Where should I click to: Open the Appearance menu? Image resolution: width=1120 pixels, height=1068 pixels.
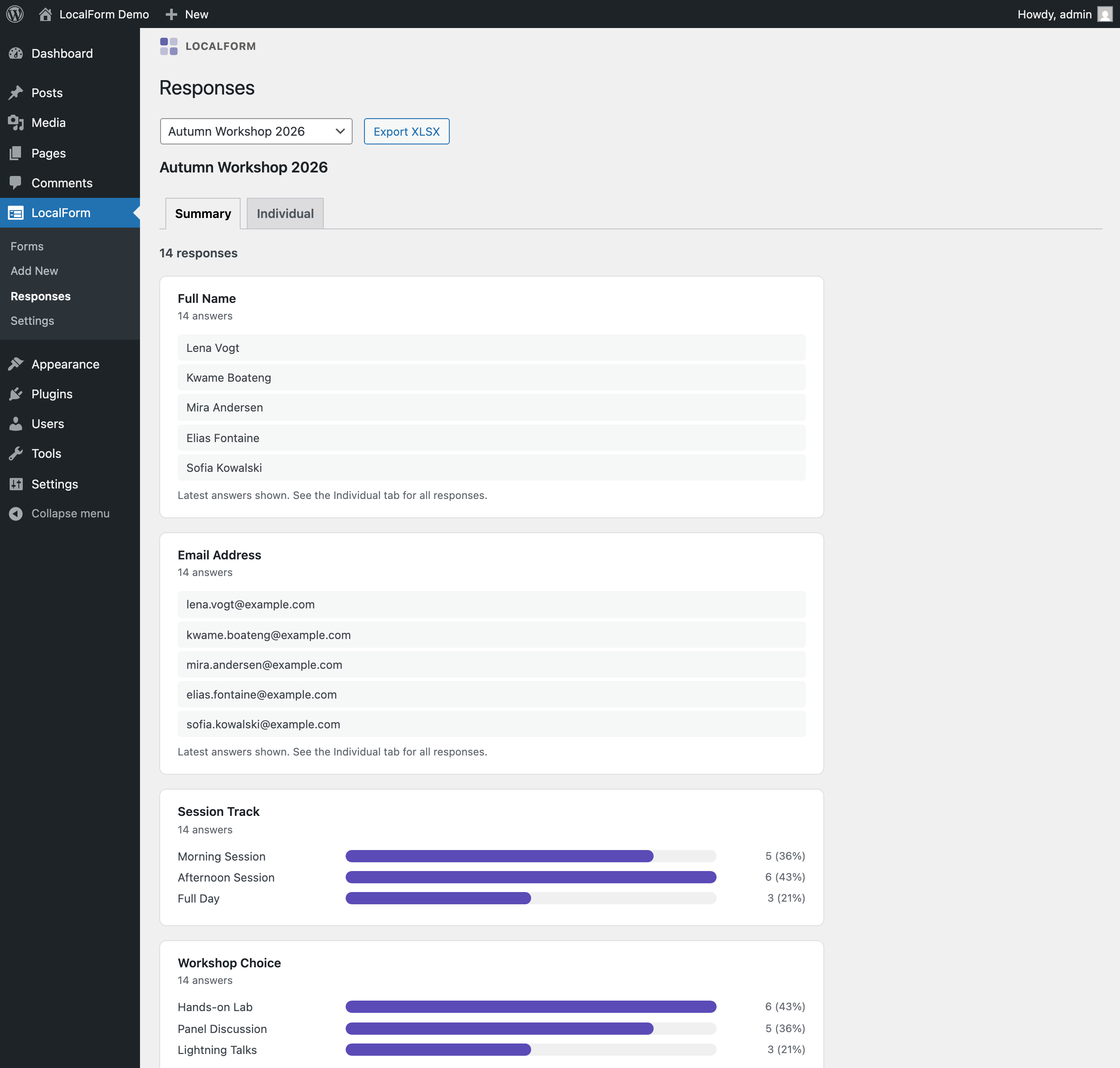point(70,364)
